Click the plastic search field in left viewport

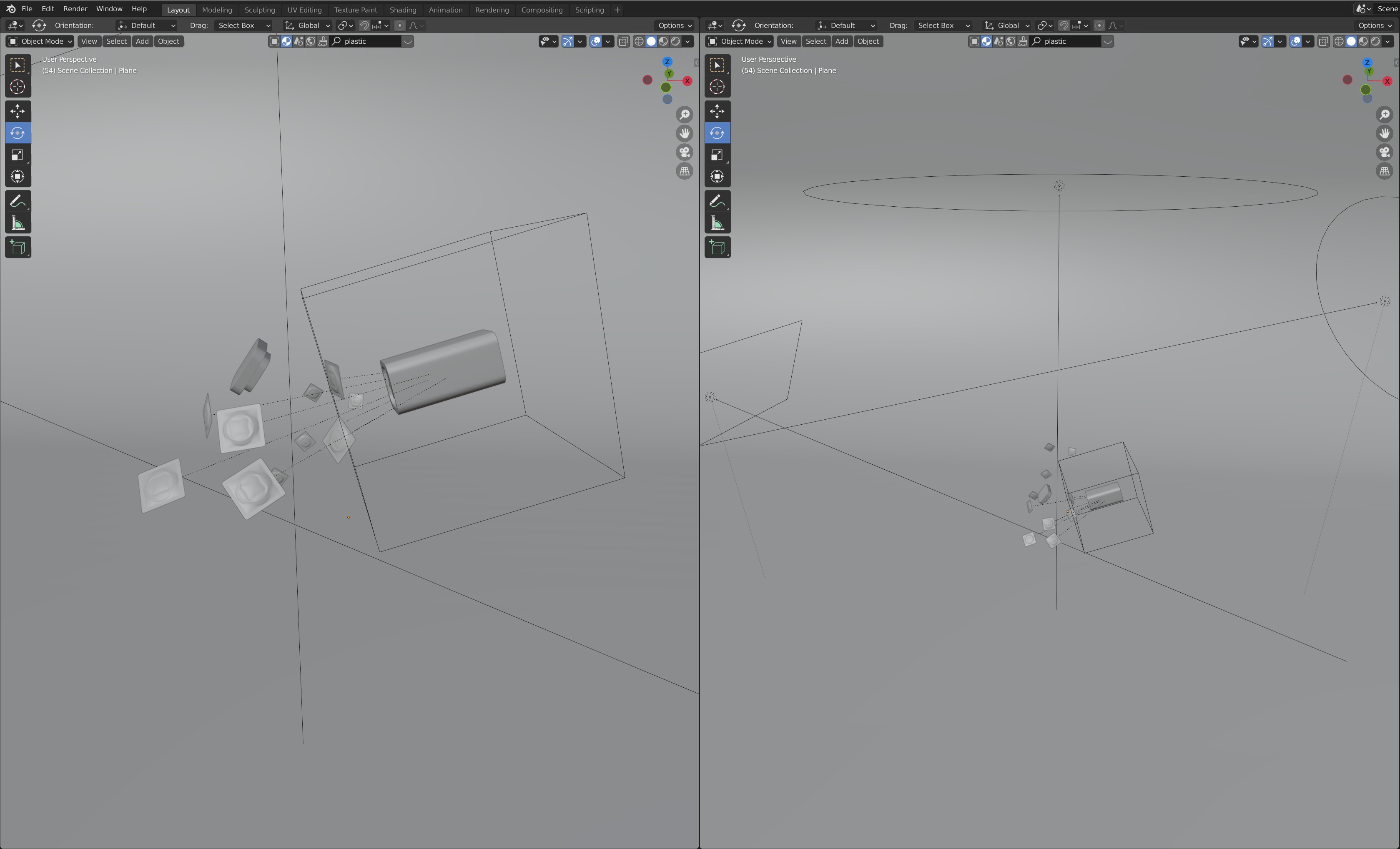(369, 41)
